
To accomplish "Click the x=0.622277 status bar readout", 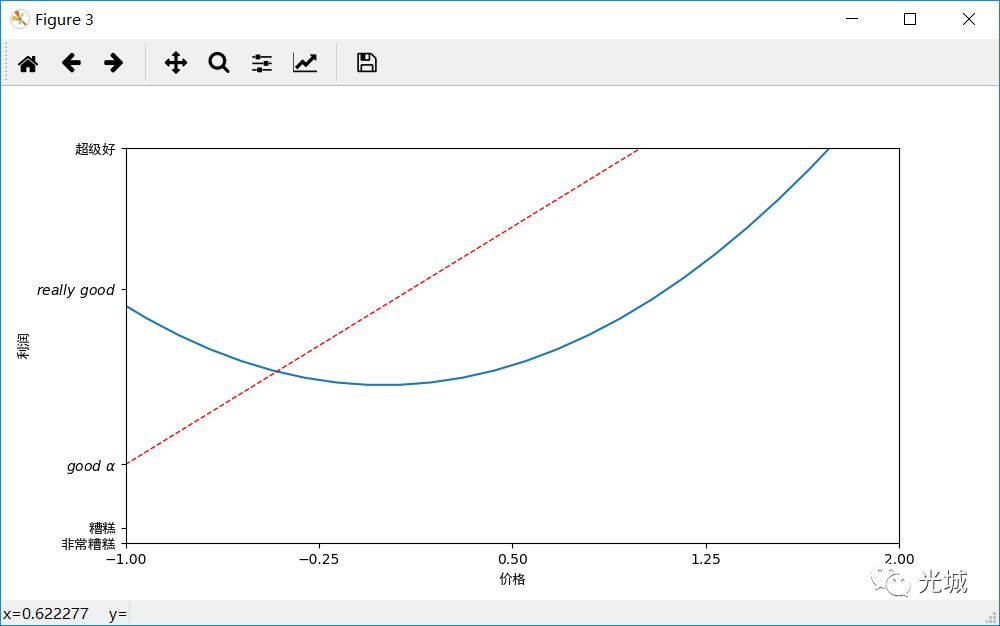I will (x=45, y=614).
